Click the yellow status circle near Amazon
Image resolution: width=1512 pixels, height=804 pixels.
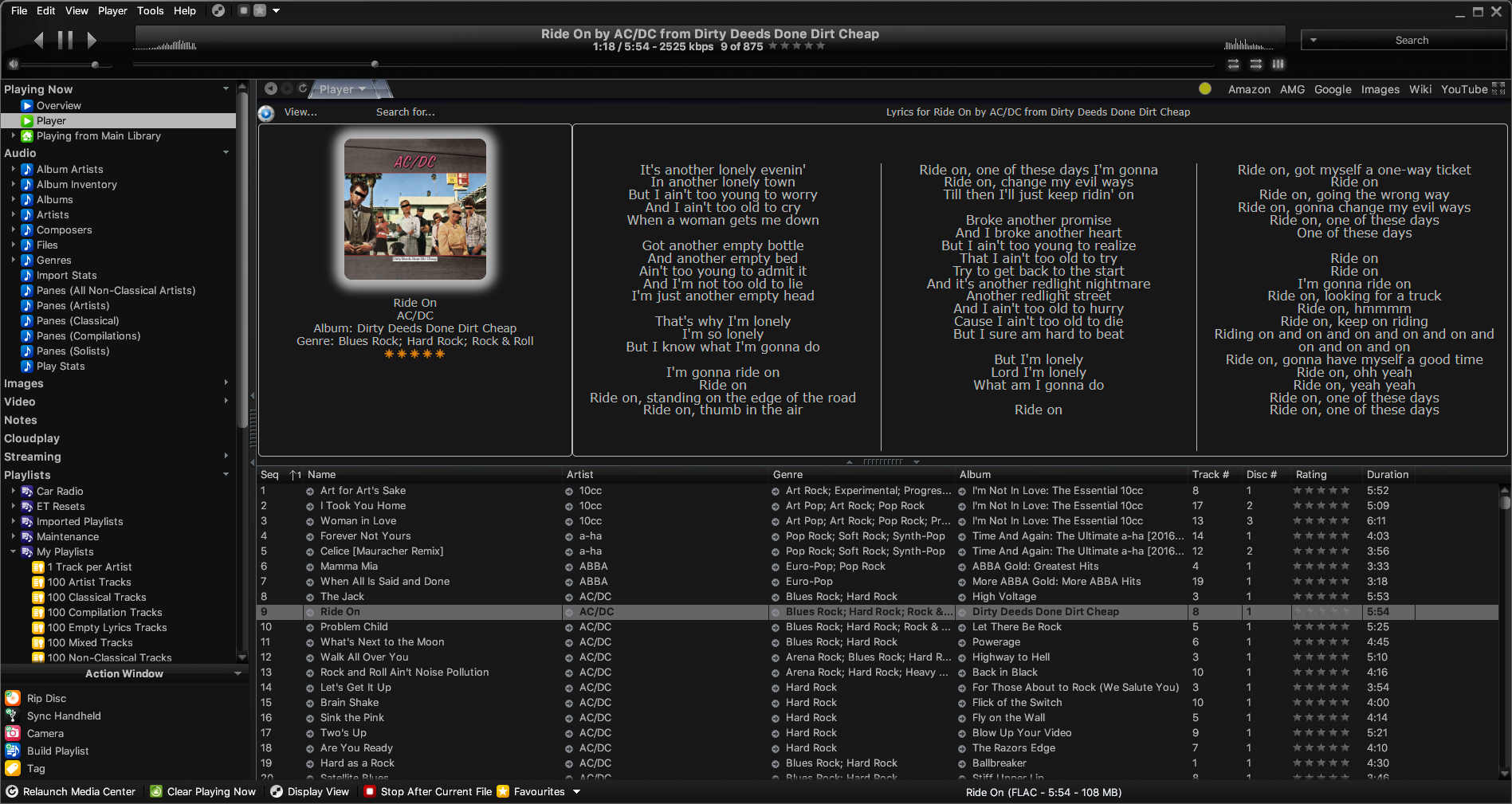point(1205,88)
